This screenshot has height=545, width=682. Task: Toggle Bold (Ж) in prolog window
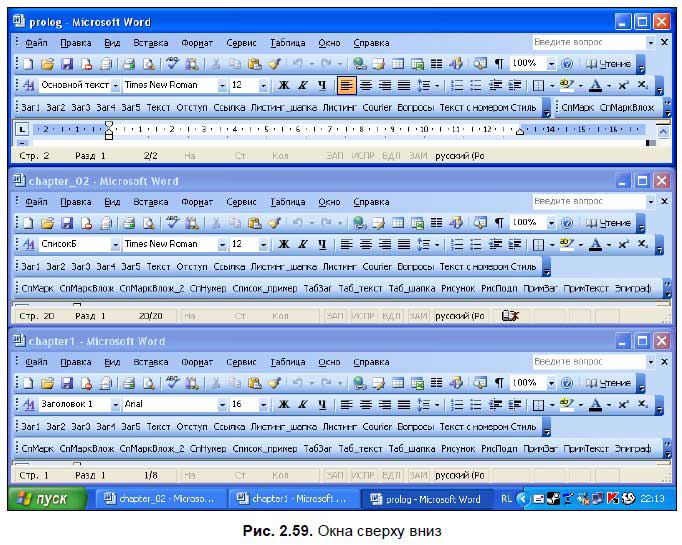(x=284, y=85)
